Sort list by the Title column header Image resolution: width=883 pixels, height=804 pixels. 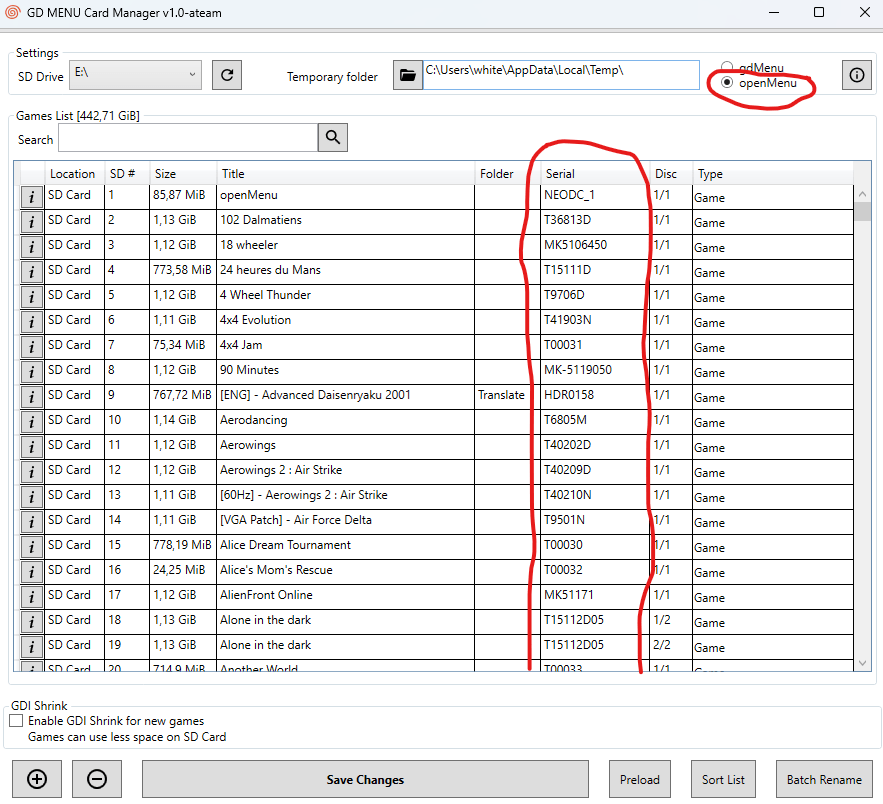(345, 174)
